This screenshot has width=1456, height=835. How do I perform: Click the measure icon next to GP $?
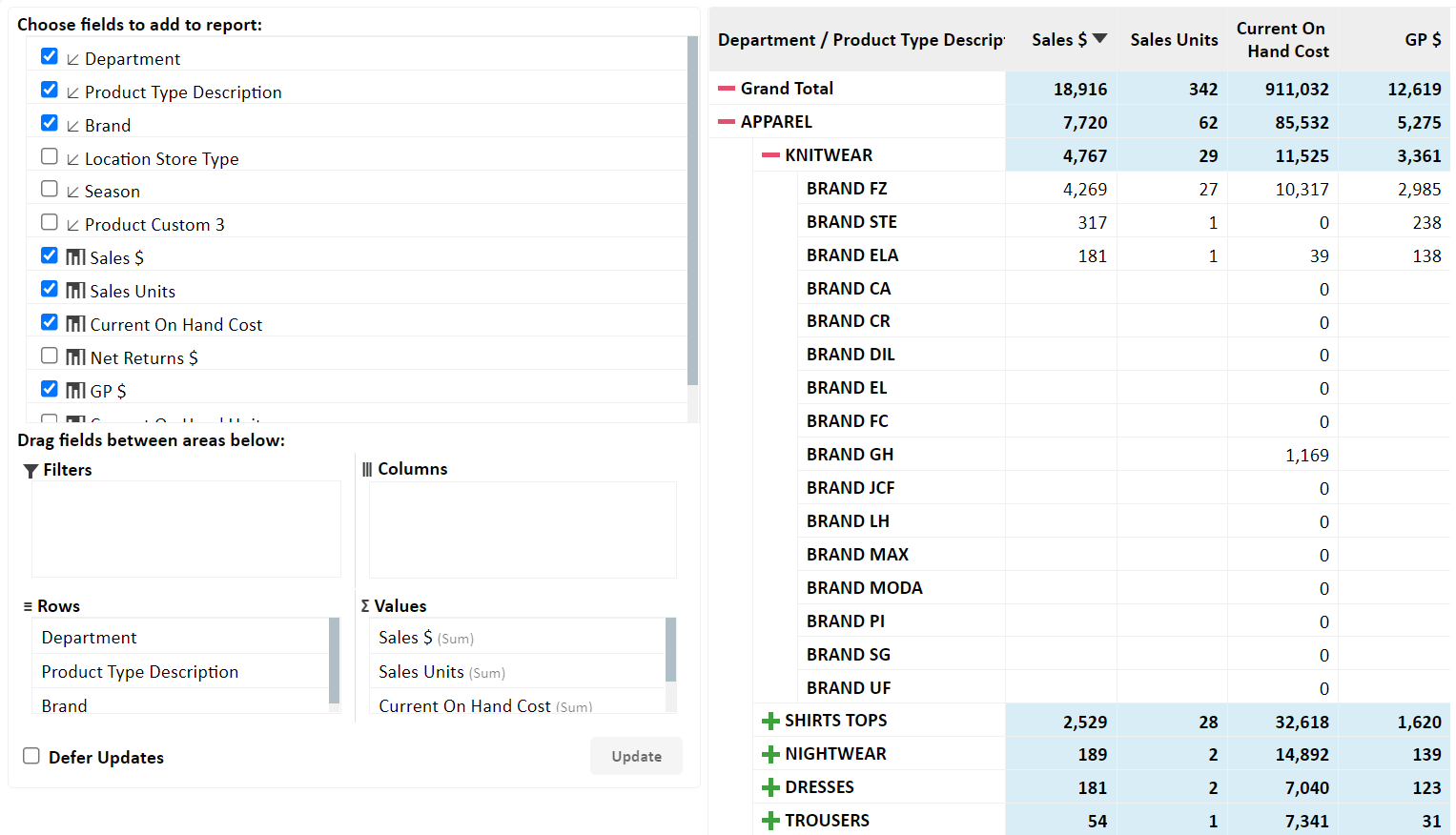75,391
